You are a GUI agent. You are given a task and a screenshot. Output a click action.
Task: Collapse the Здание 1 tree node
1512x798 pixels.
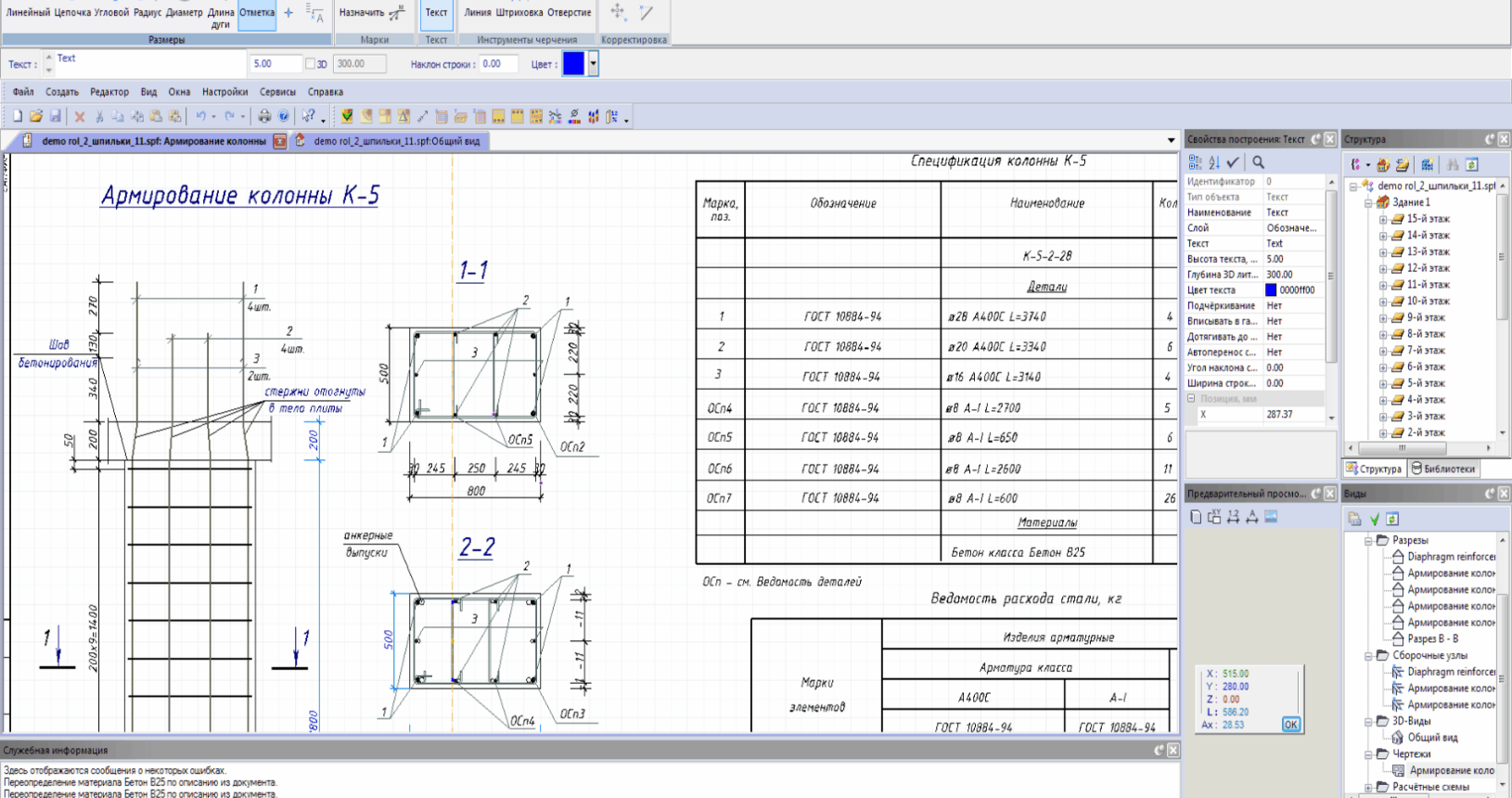pyautogui.click(x=1368, y=202)
